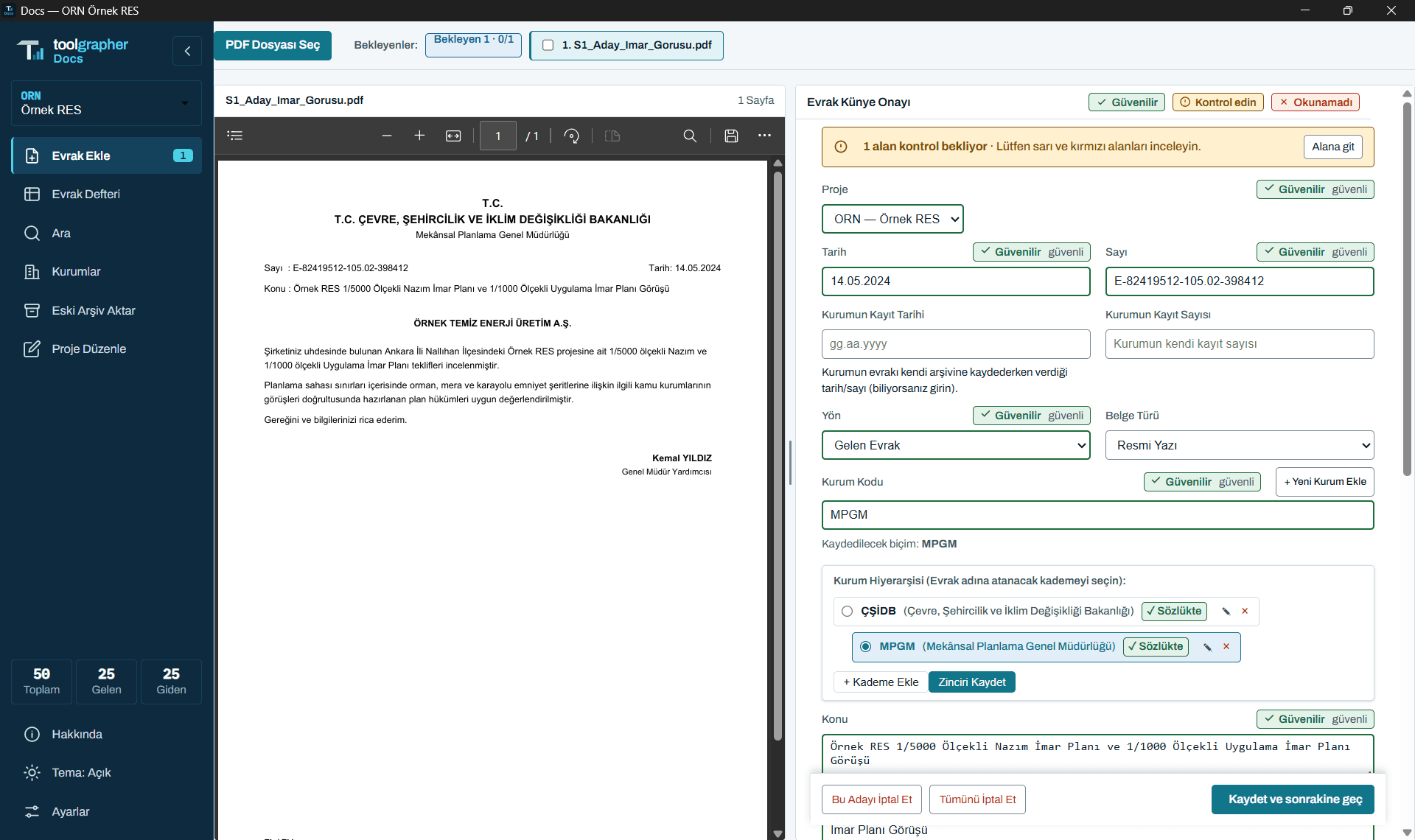
Task: Open the PDF toolbar more options menu
Action: coord(764,136)
